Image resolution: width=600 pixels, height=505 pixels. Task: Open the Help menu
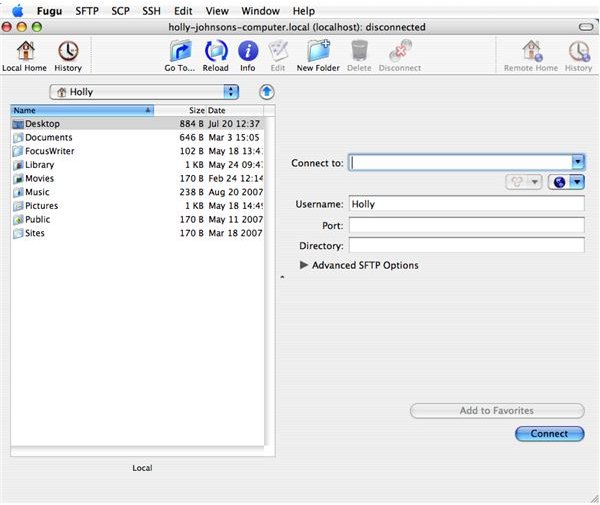pos(303,11)
